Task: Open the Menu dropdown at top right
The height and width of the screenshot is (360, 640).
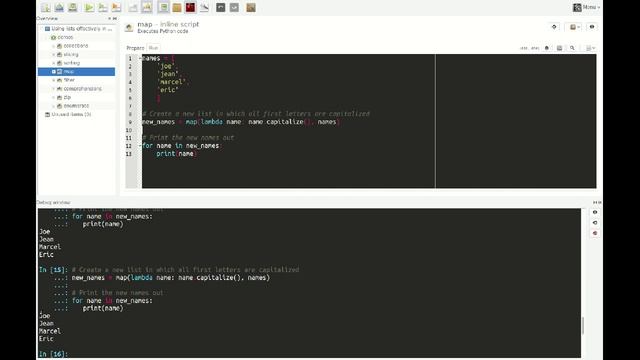Action: (587, 7)
